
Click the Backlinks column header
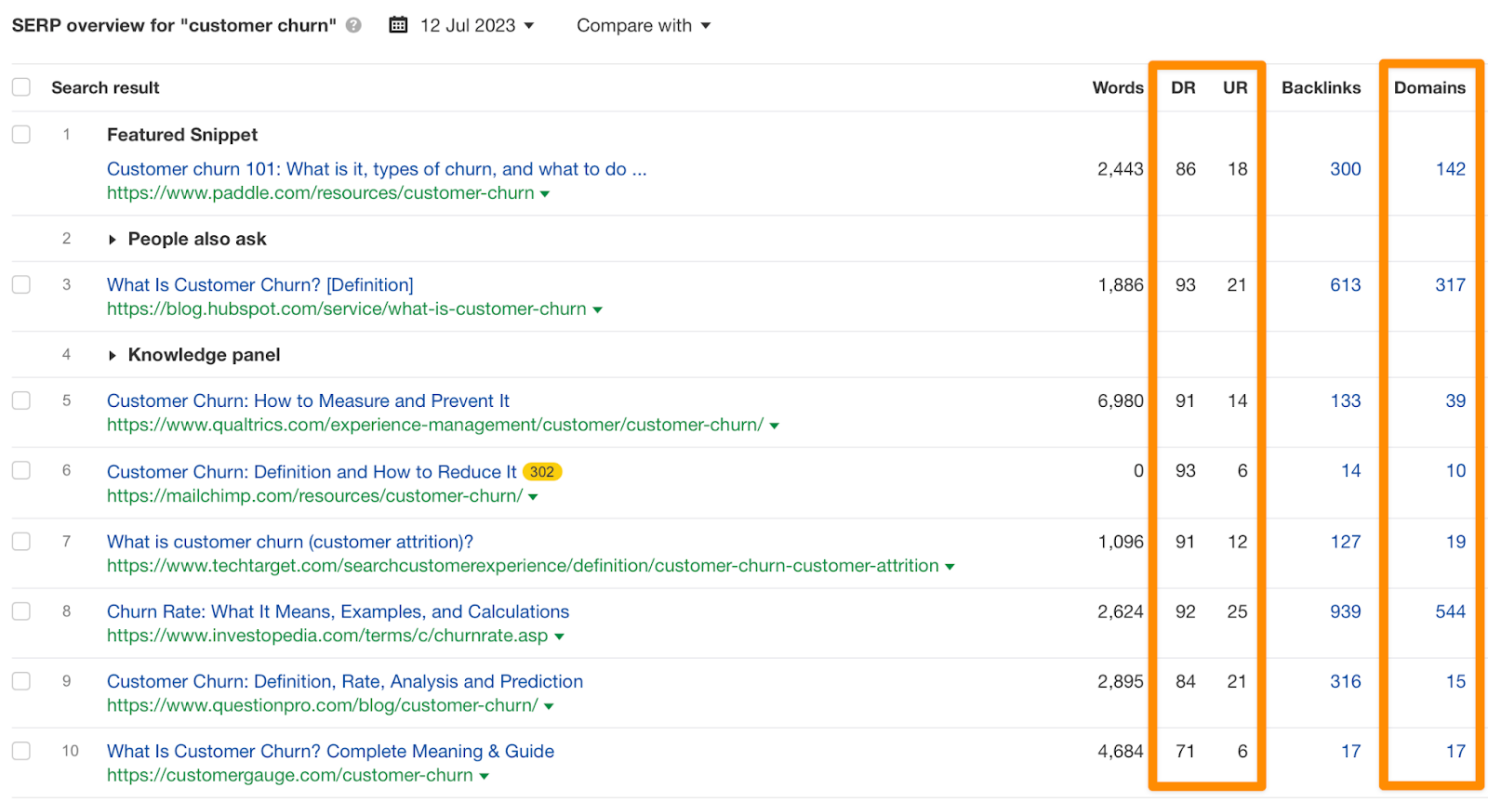1321,88
